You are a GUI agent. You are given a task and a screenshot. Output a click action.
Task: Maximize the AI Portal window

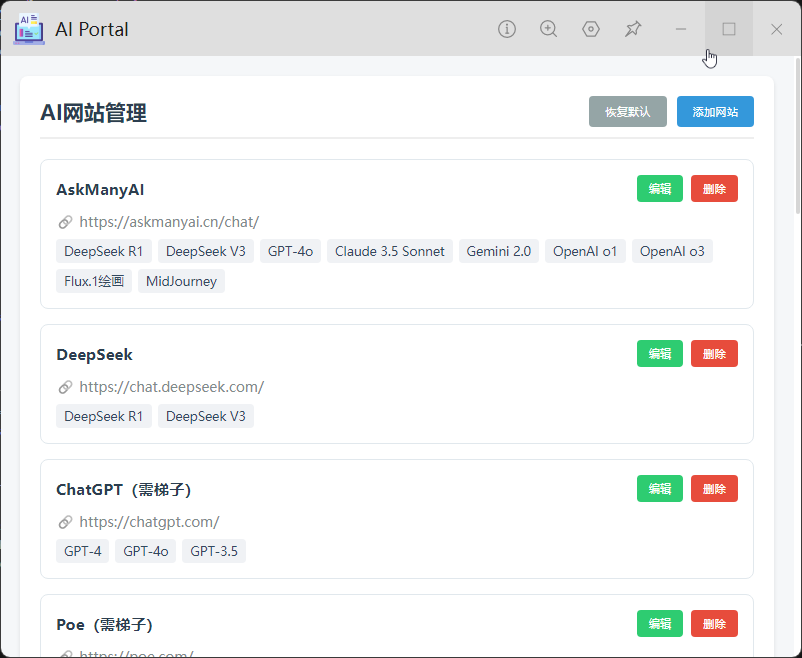tap(729, 29)
